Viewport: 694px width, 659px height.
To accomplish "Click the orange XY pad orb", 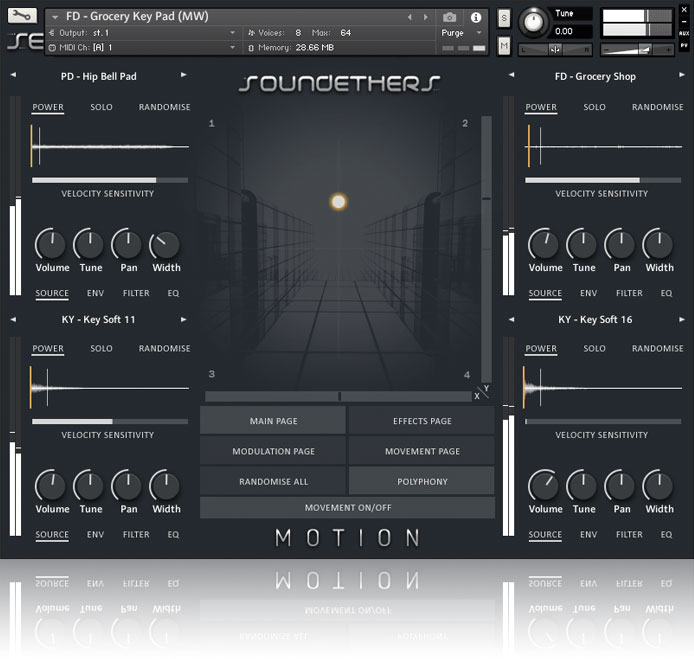I will coord(338,202).
